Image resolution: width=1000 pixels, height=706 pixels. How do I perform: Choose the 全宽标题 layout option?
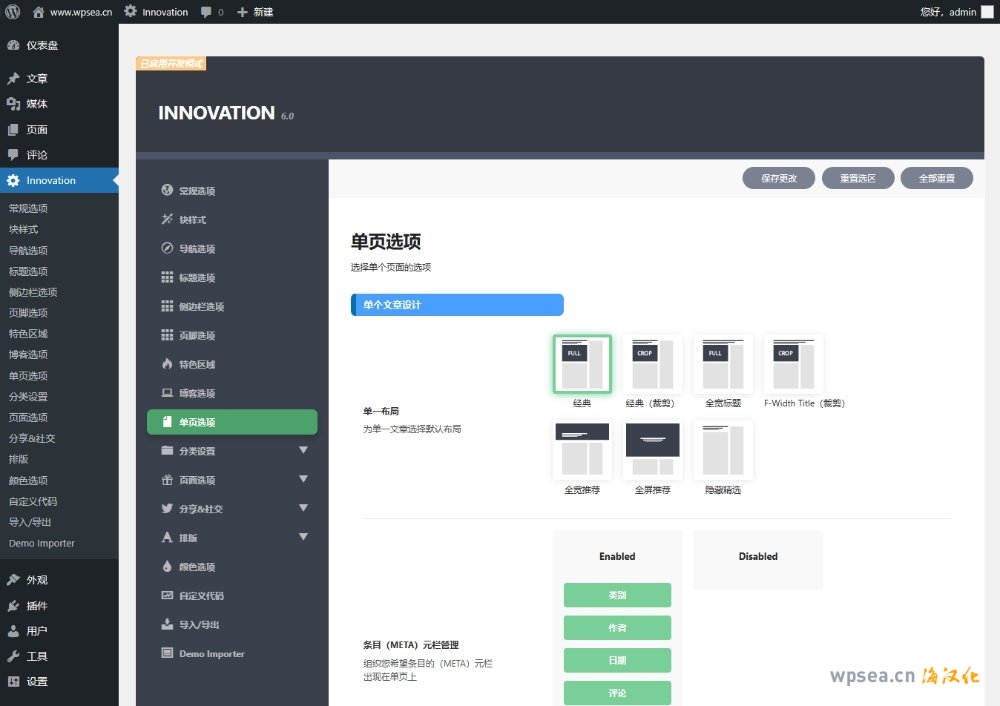pos(722,365)
